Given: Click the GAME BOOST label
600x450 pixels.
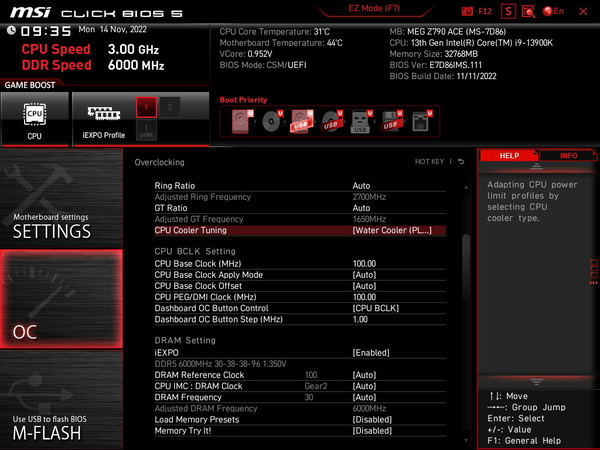Looking at the screenshot, I should pyautogui.click(x=30, y=85).
